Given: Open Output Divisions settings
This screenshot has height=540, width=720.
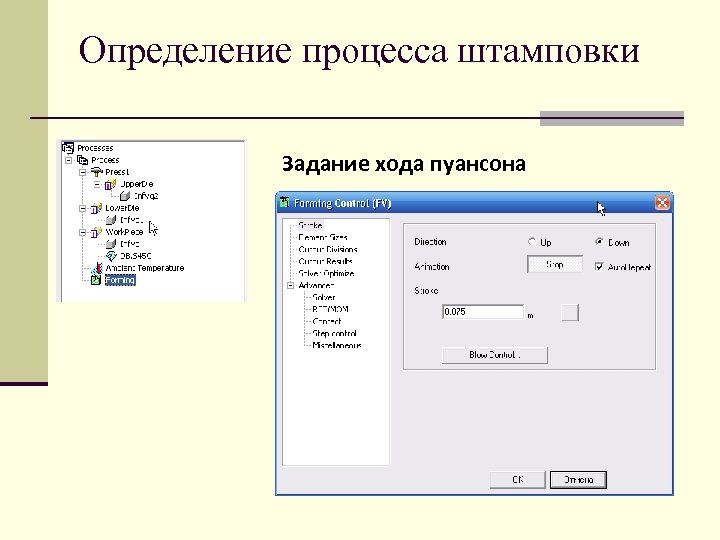Looking at the screenshot, I should tap(328, 249).
